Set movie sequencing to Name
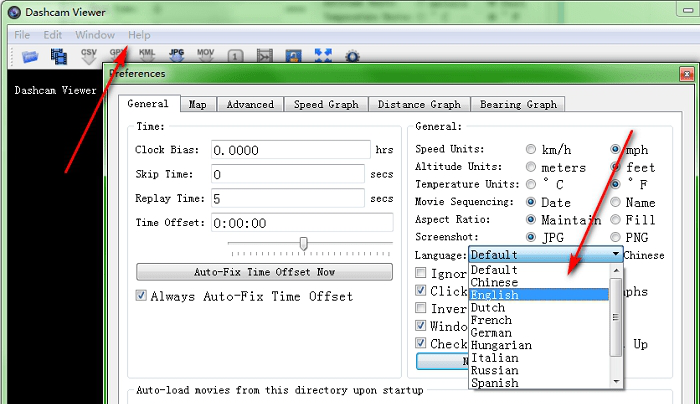The width and height of the screenshot is (700, 420). (x=615, y=202)
